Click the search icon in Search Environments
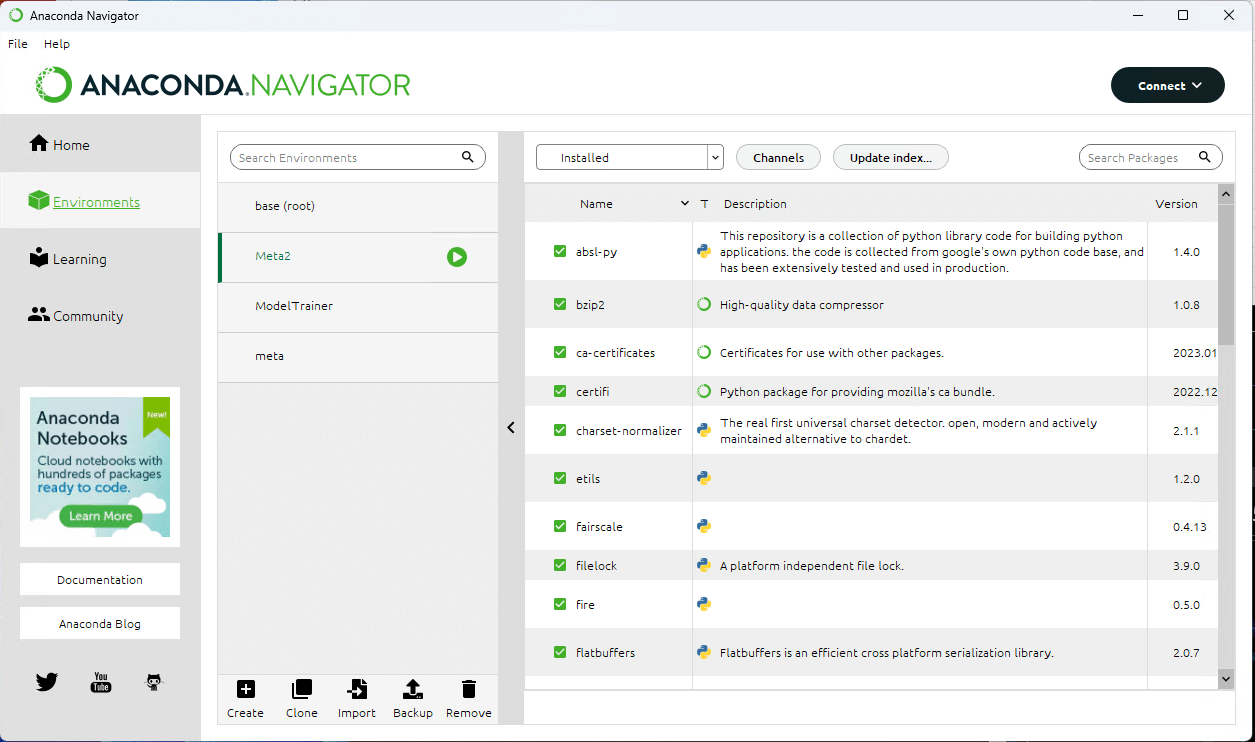Screen dimensions: 1255x742 [467, 157]
